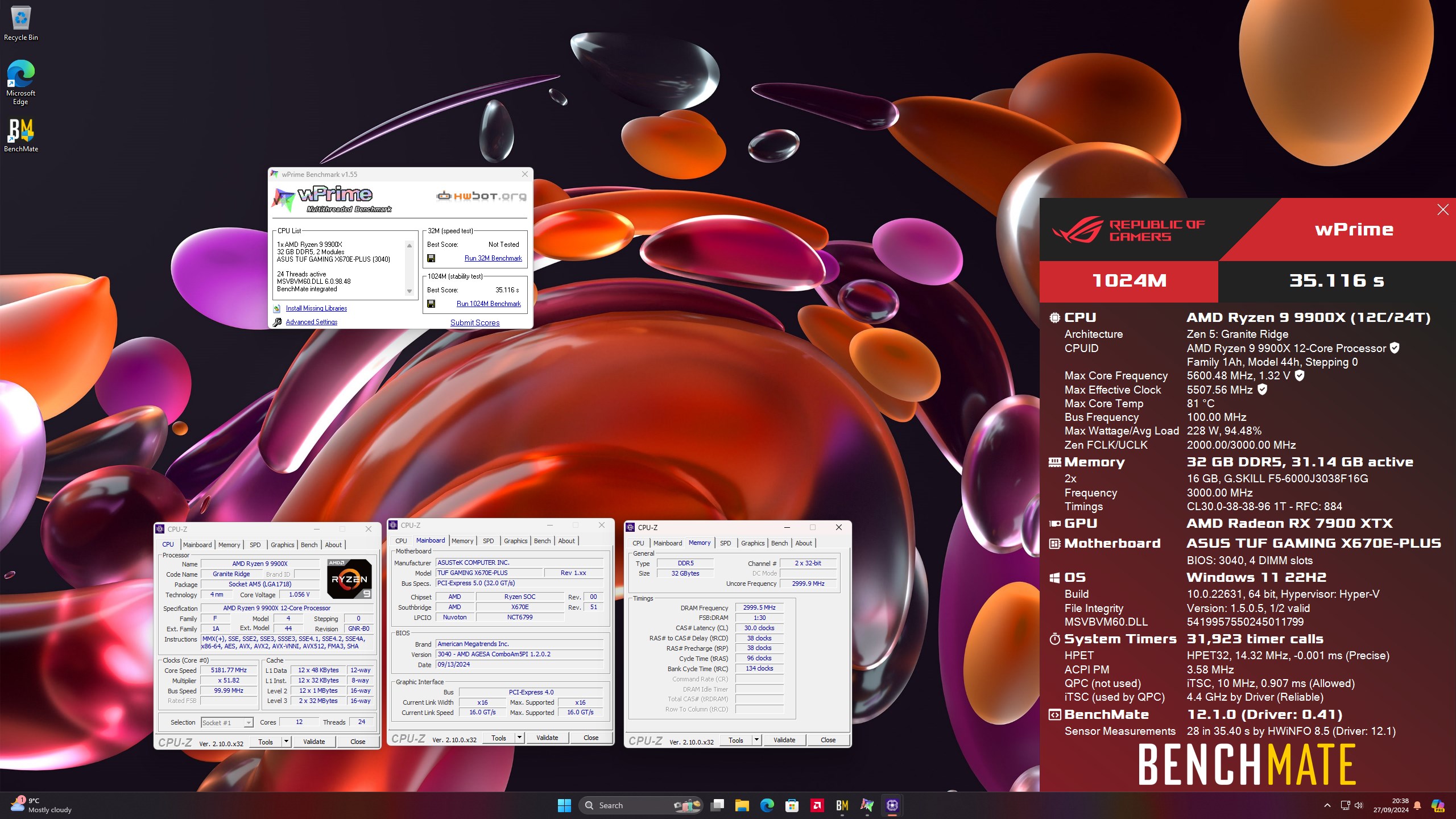Click the Submit Scores link
The width and height of the screenshot is (1456, 819).
[475, 322]
